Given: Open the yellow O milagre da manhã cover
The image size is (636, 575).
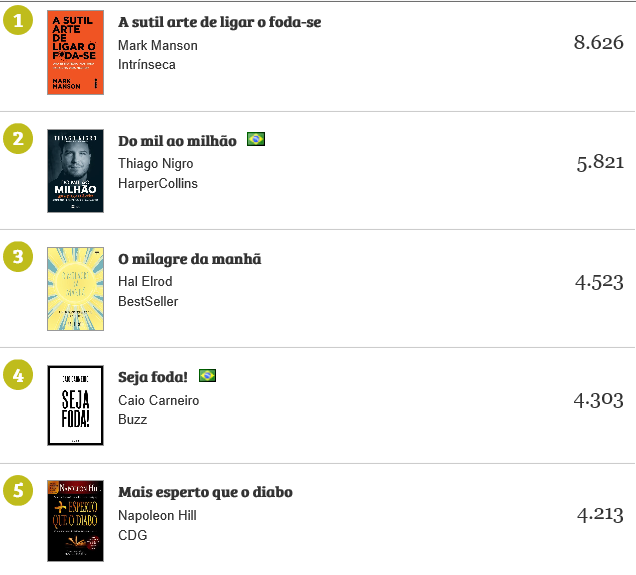Looking at the screenshot, I should 75,288.
